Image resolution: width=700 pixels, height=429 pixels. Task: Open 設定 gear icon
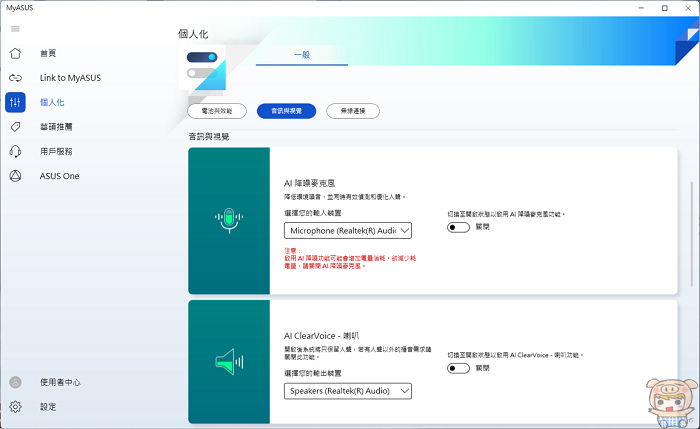click(15, 407)
